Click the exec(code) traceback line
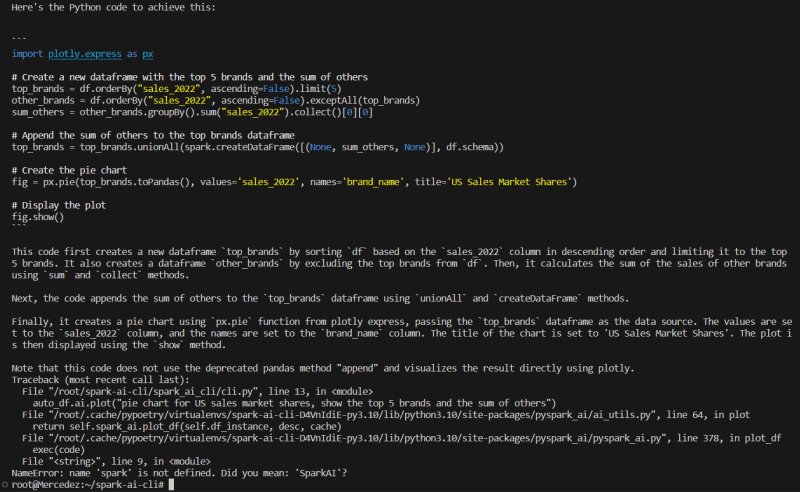The width and height of the screenshot is (800, 492). point(59,450)
